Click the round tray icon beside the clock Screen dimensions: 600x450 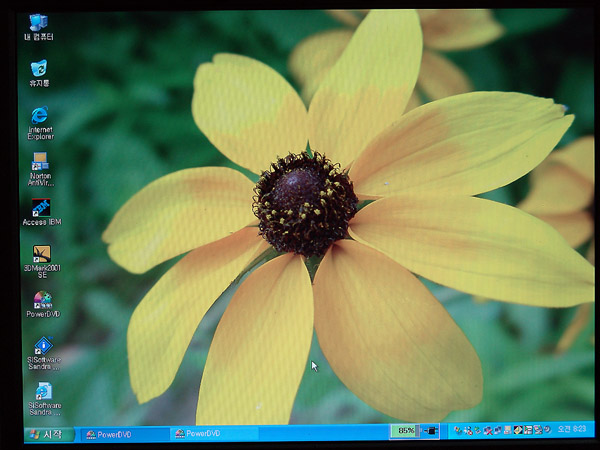pyautogui.click(x=548, y=429)
